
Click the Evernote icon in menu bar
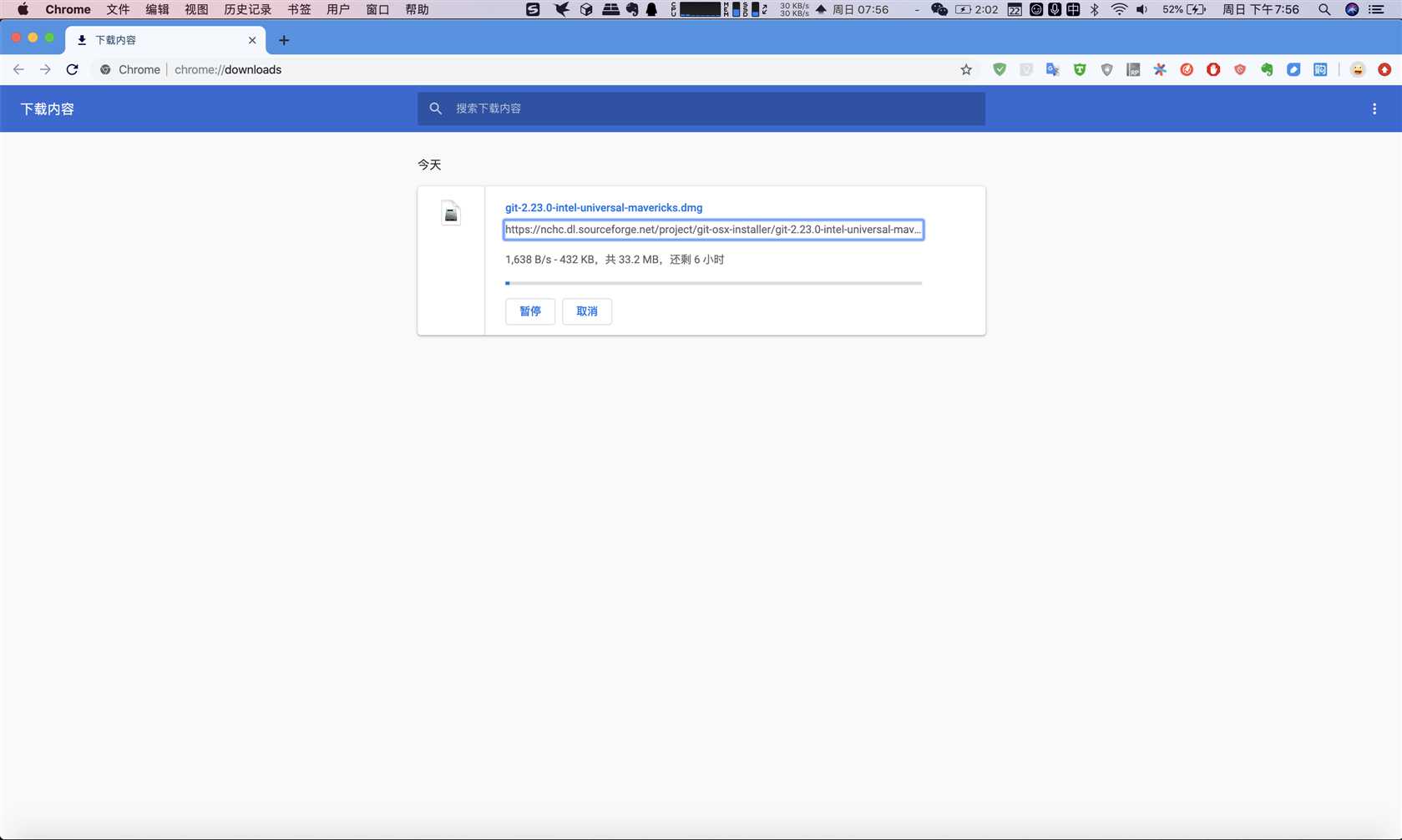click(632, 10)
